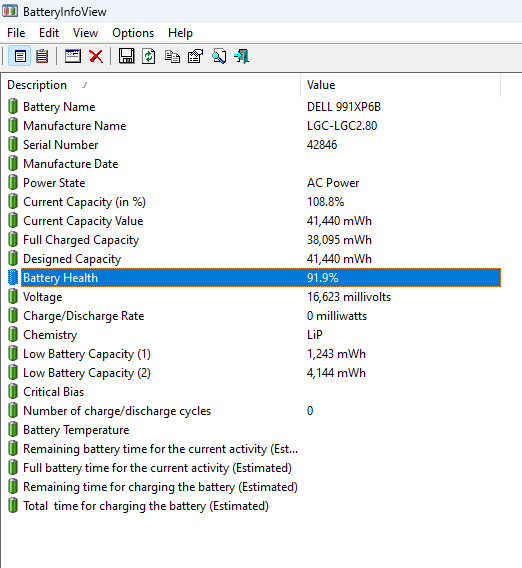This screenshot has height=568, width=522.
Task: Select the Low Battery Capacity (2) row
Action: tap(254, 373)
